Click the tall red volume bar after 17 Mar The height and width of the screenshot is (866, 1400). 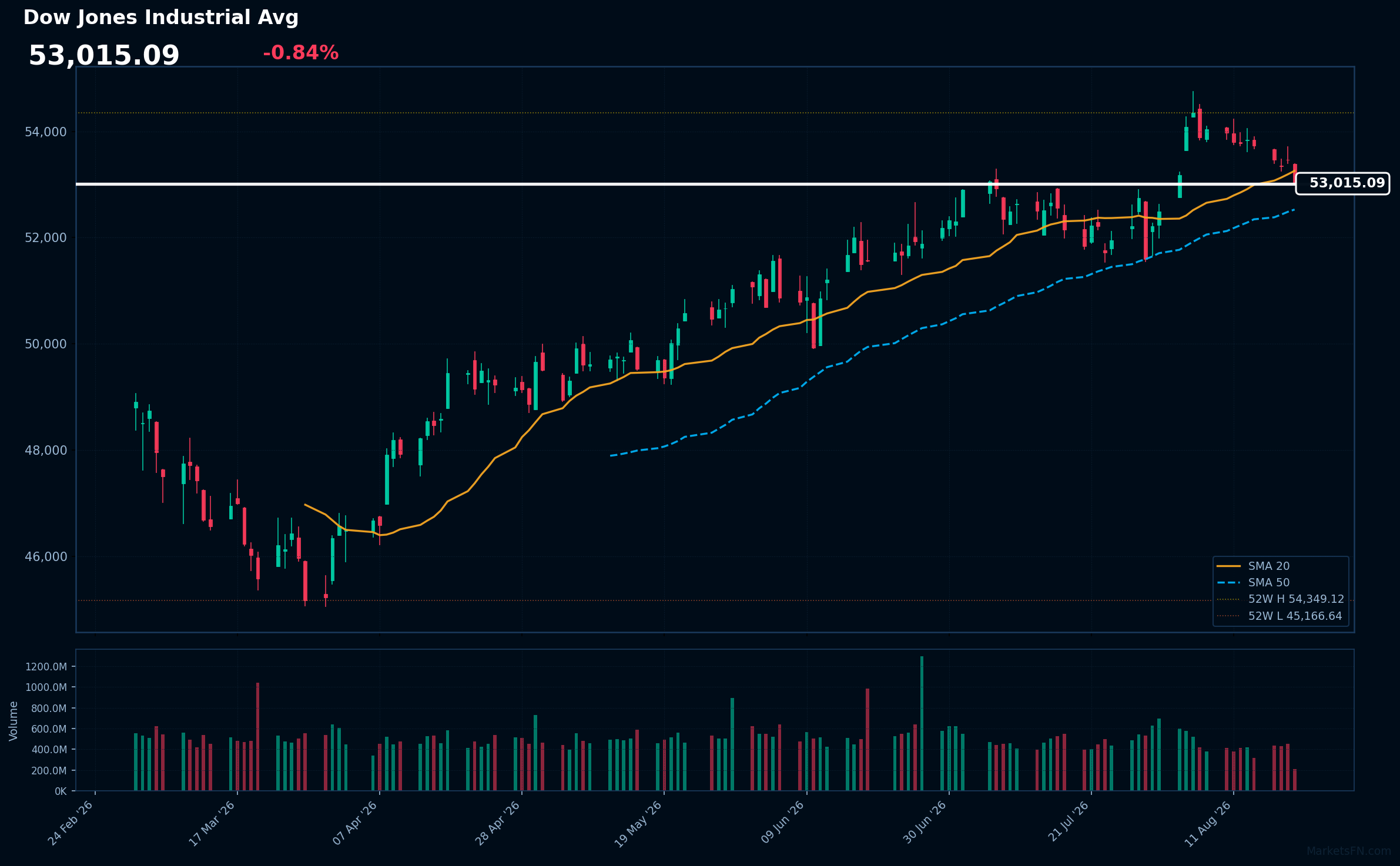click(x=257, y=737)
